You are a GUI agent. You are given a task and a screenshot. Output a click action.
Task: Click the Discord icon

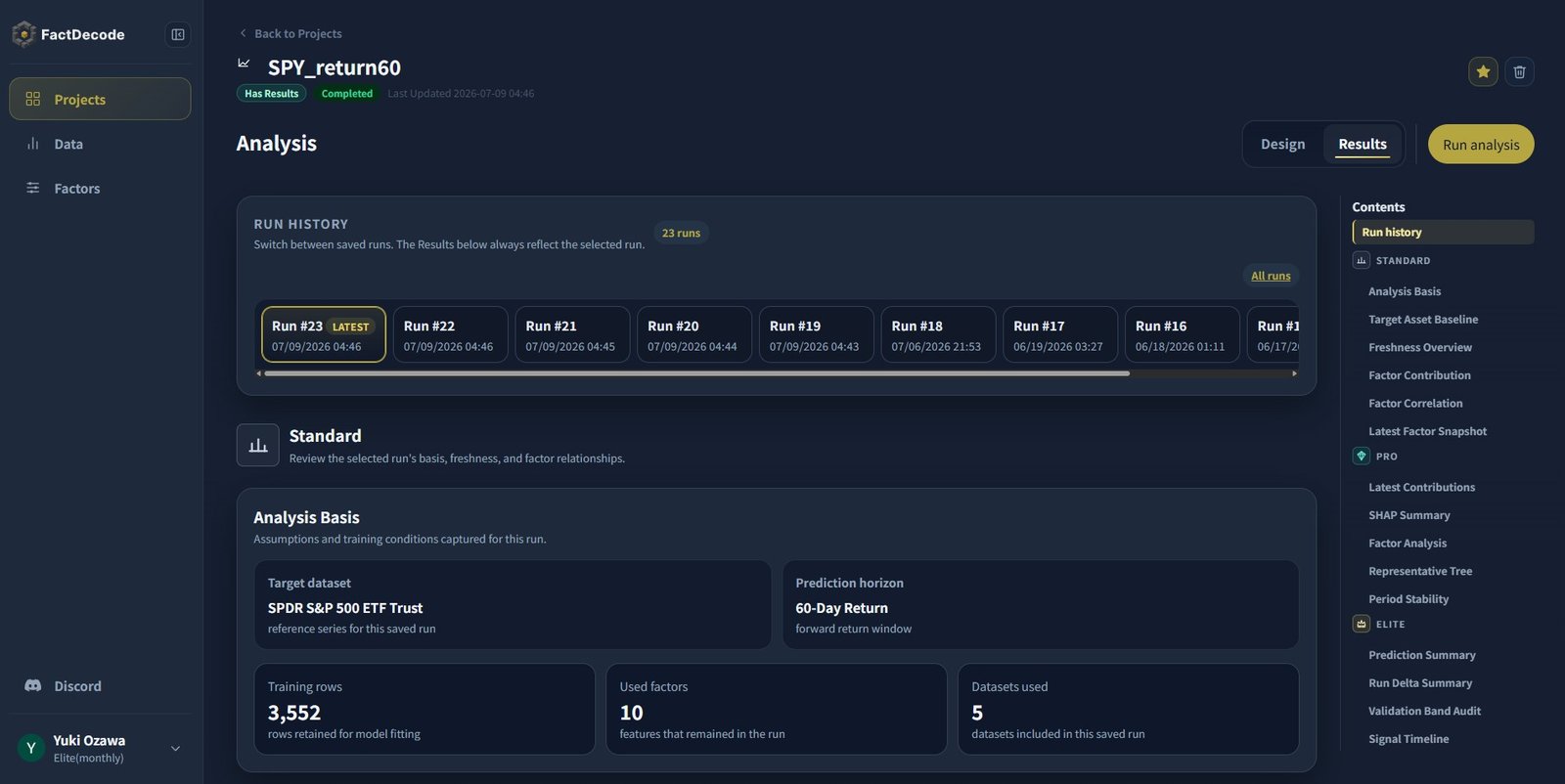pos(32,685)
